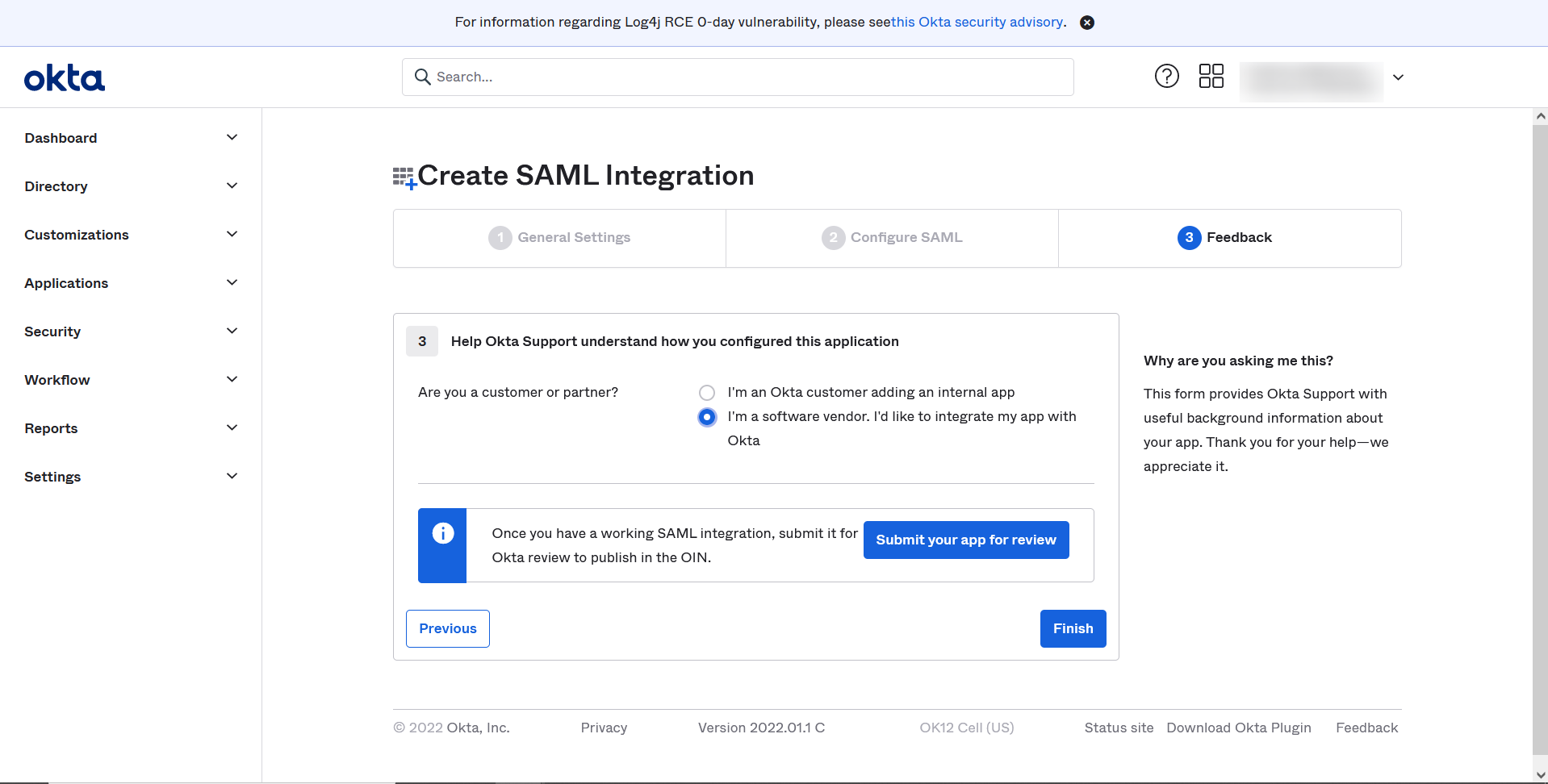Open the help question mark icon

pos(1167,76)
